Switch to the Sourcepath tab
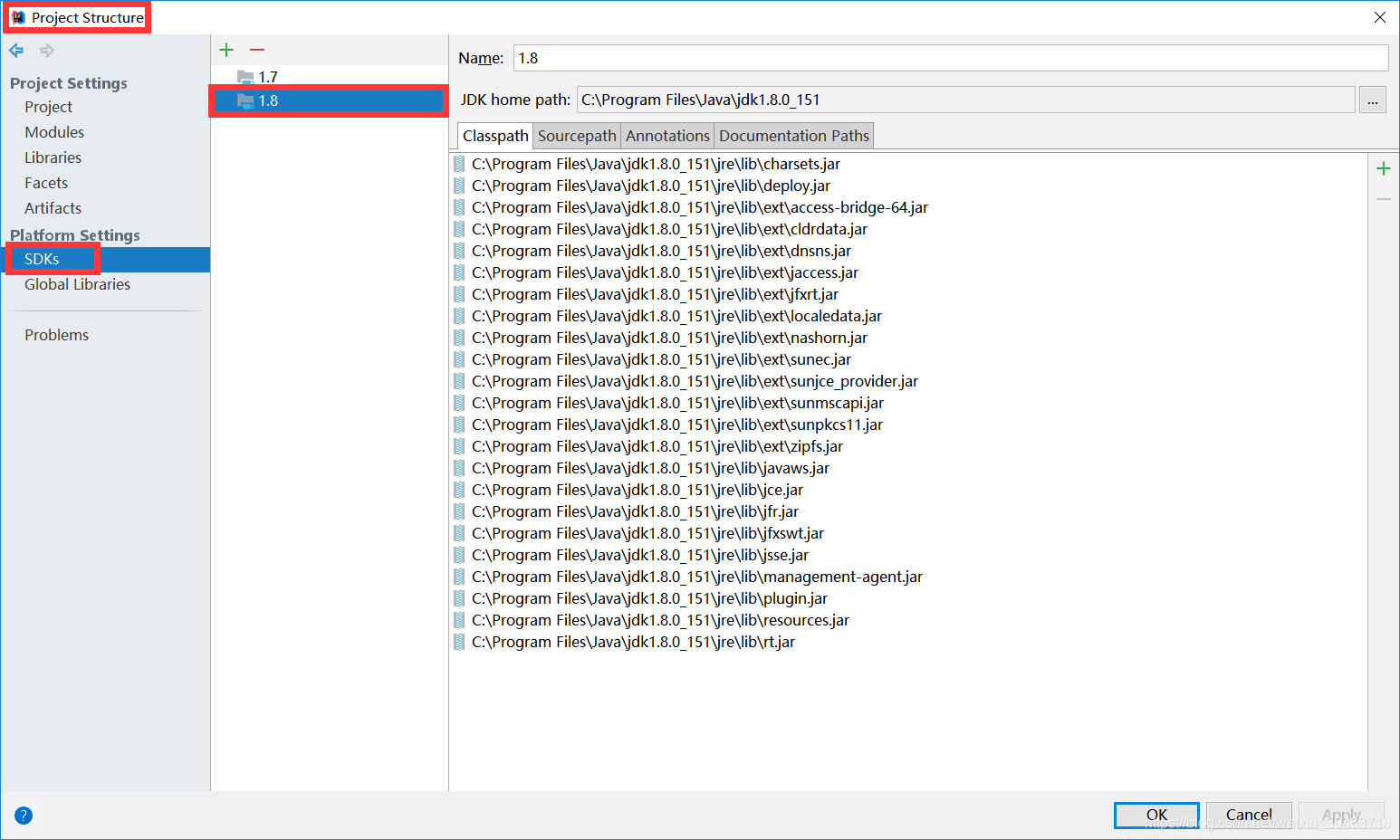 point(577,136)
